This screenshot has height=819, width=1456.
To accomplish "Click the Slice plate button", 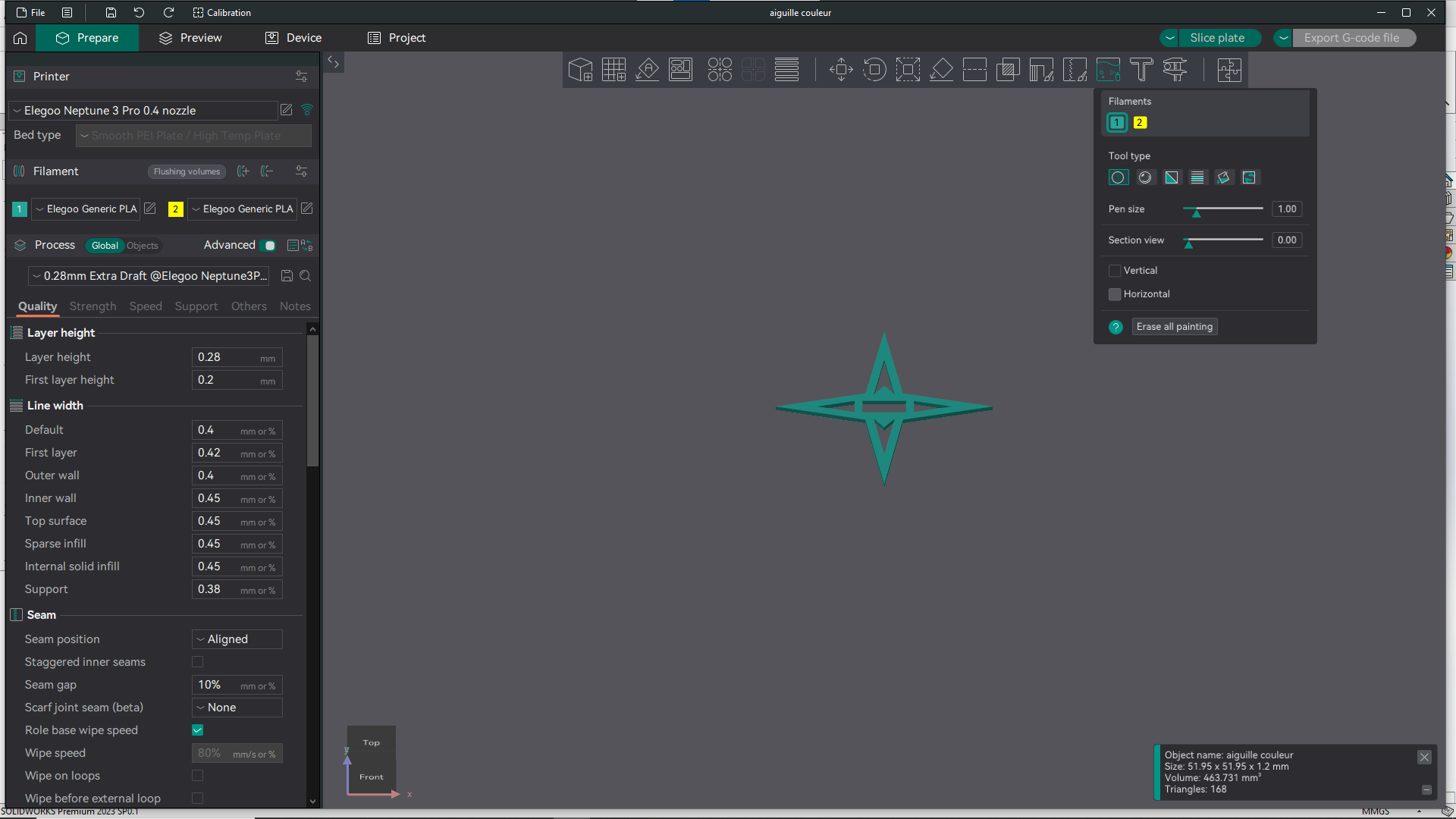I will point(1216,38).
